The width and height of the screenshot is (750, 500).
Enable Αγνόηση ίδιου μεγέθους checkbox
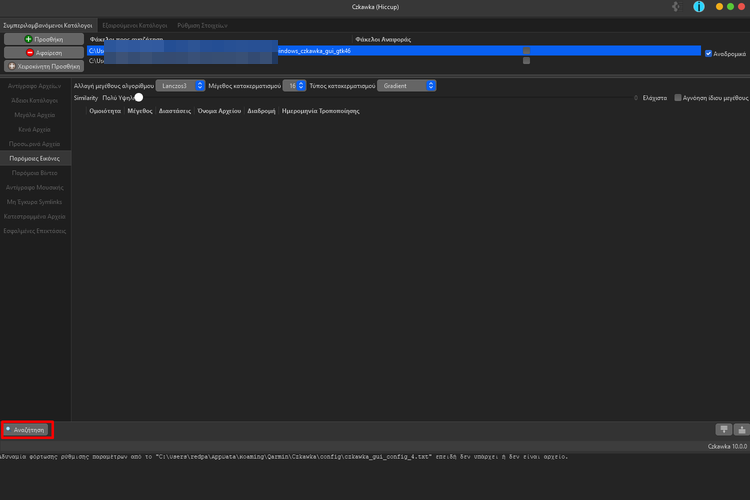(x=678, y=98)
